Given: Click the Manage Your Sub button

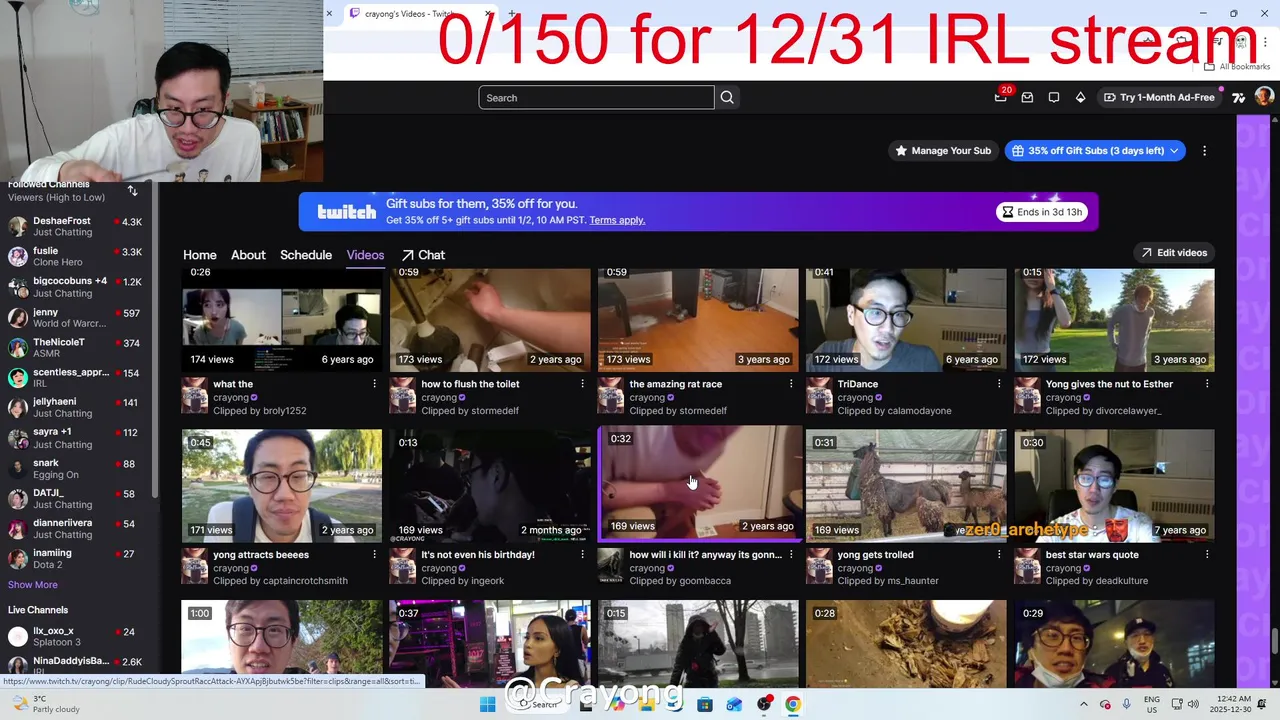Looking at the screenshot, I should pyautogui.click(x=943, y=151).
